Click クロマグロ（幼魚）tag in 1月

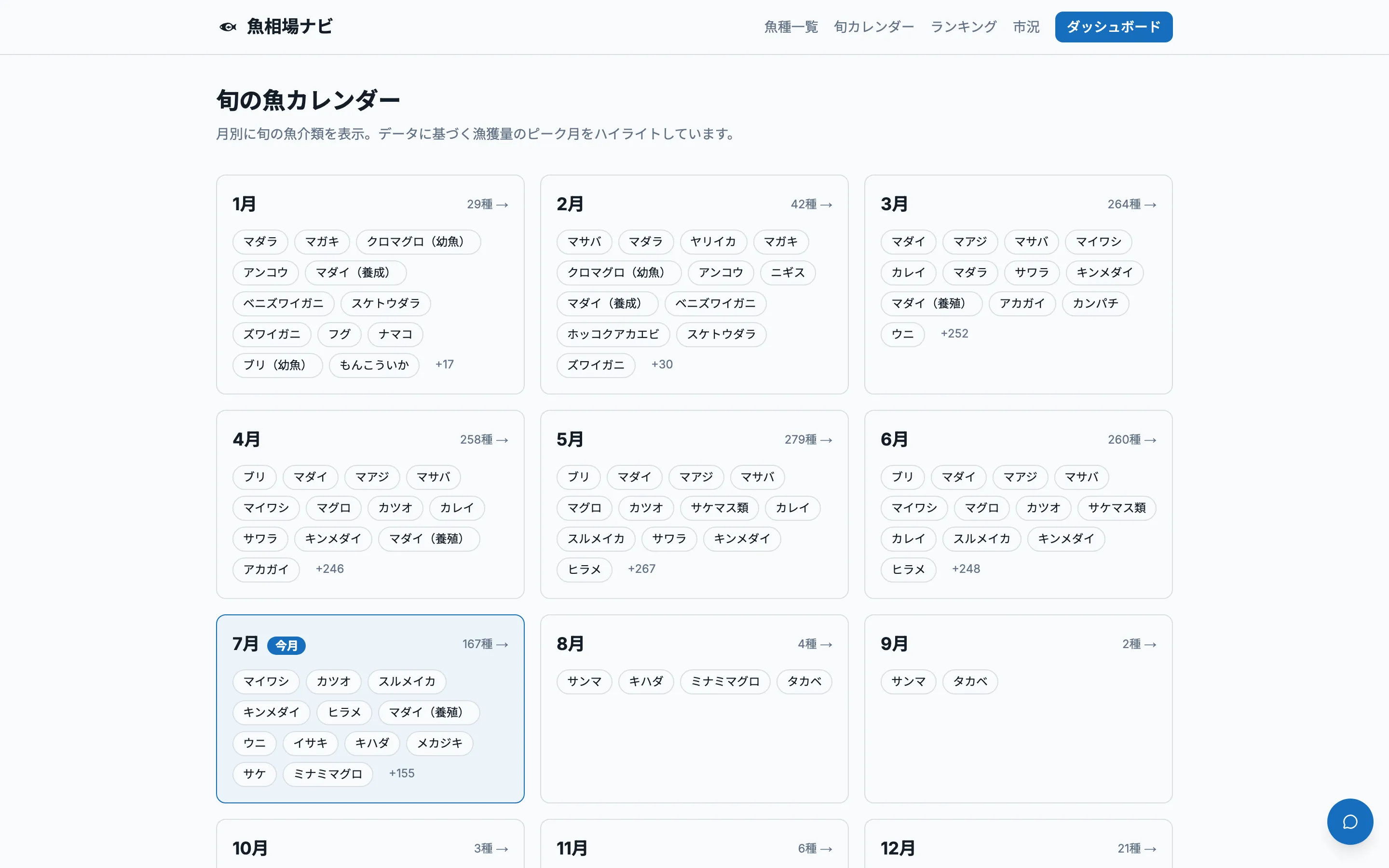[419, 242]
